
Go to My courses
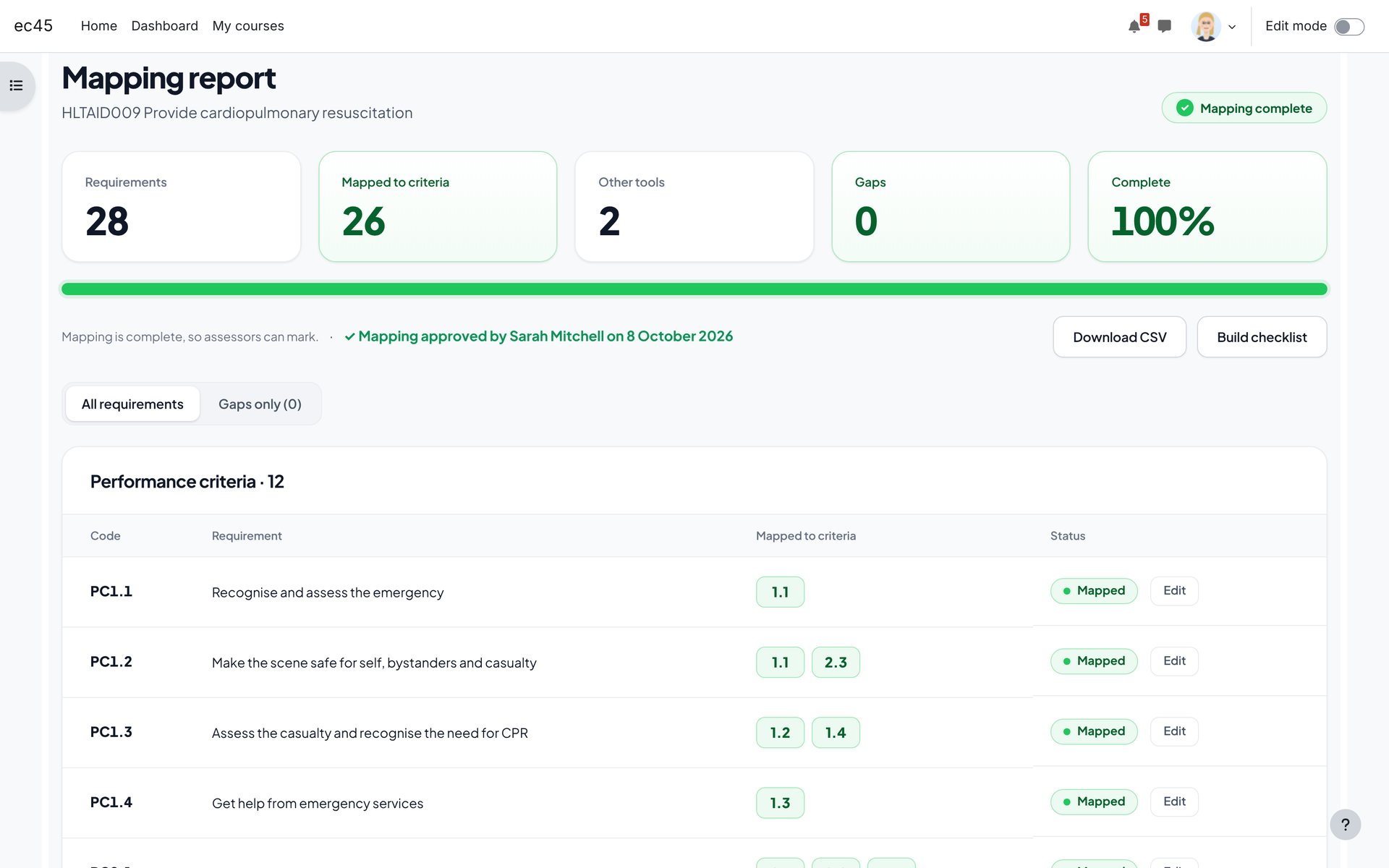pyautogui.click(x=248, y=26)
